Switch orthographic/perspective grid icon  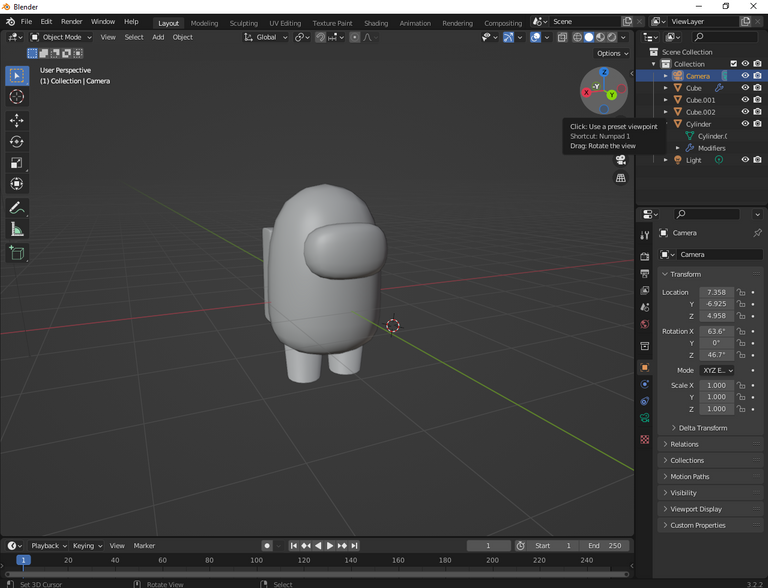pos(621,178)
